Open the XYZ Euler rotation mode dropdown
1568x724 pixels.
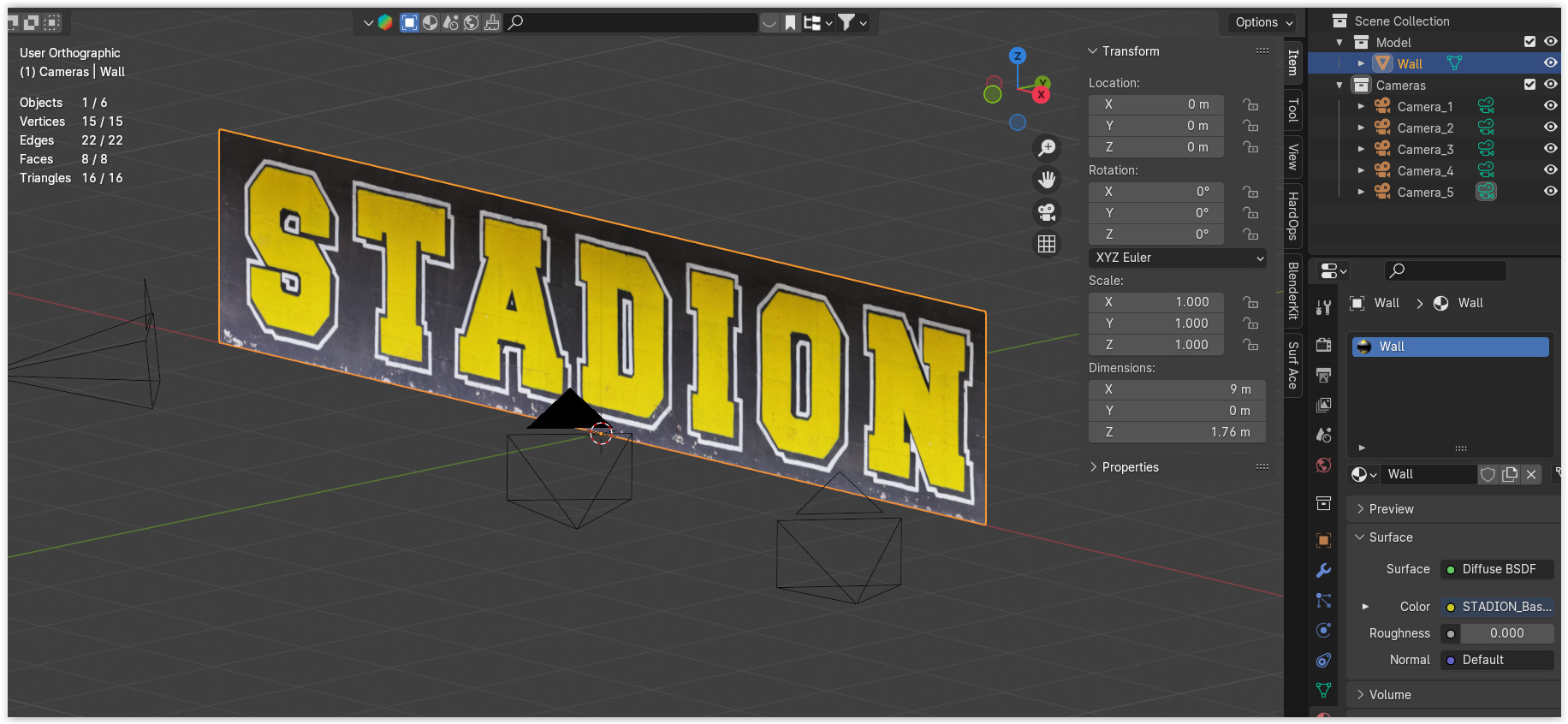(x=1177, y=258)
